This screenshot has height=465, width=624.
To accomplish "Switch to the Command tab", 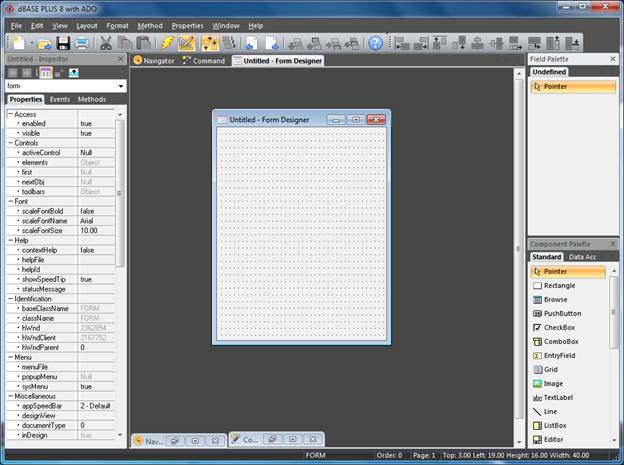I will 203,60.
